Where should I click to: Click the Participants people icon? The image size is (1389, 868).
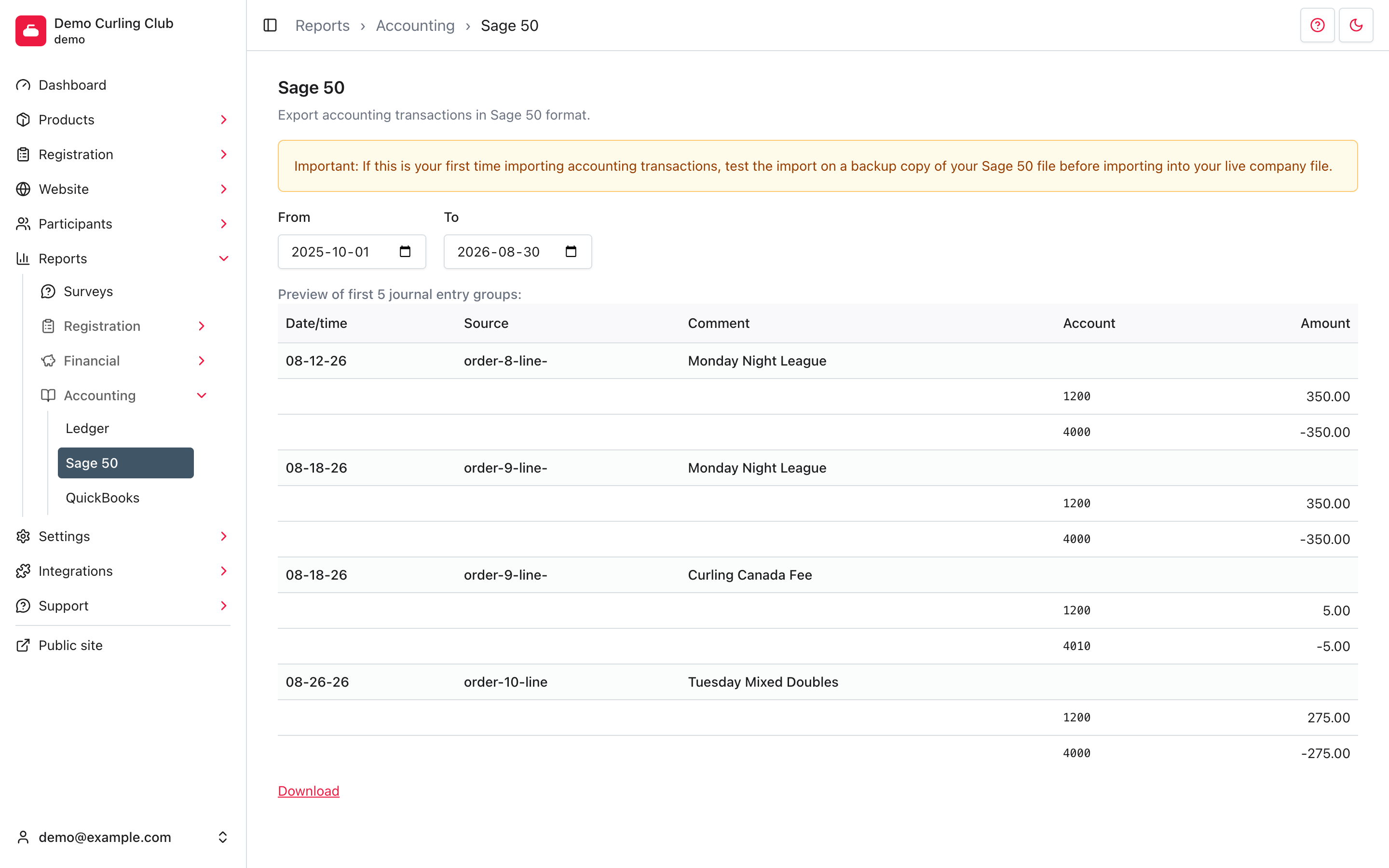23,224
